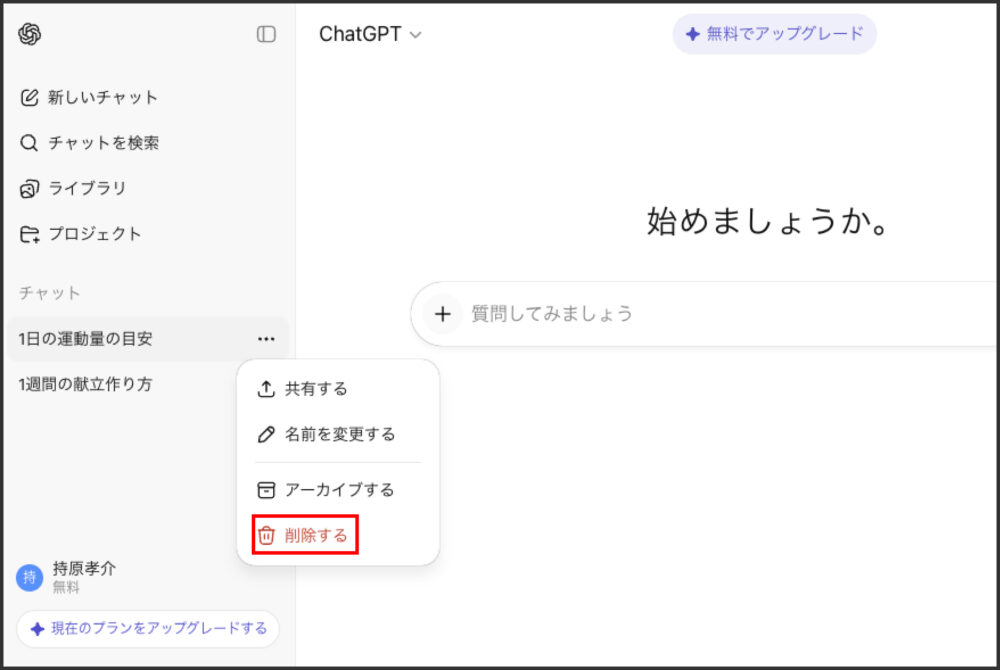
Task: Click the trash icon next to 削除する
Action: coord(266,535)
